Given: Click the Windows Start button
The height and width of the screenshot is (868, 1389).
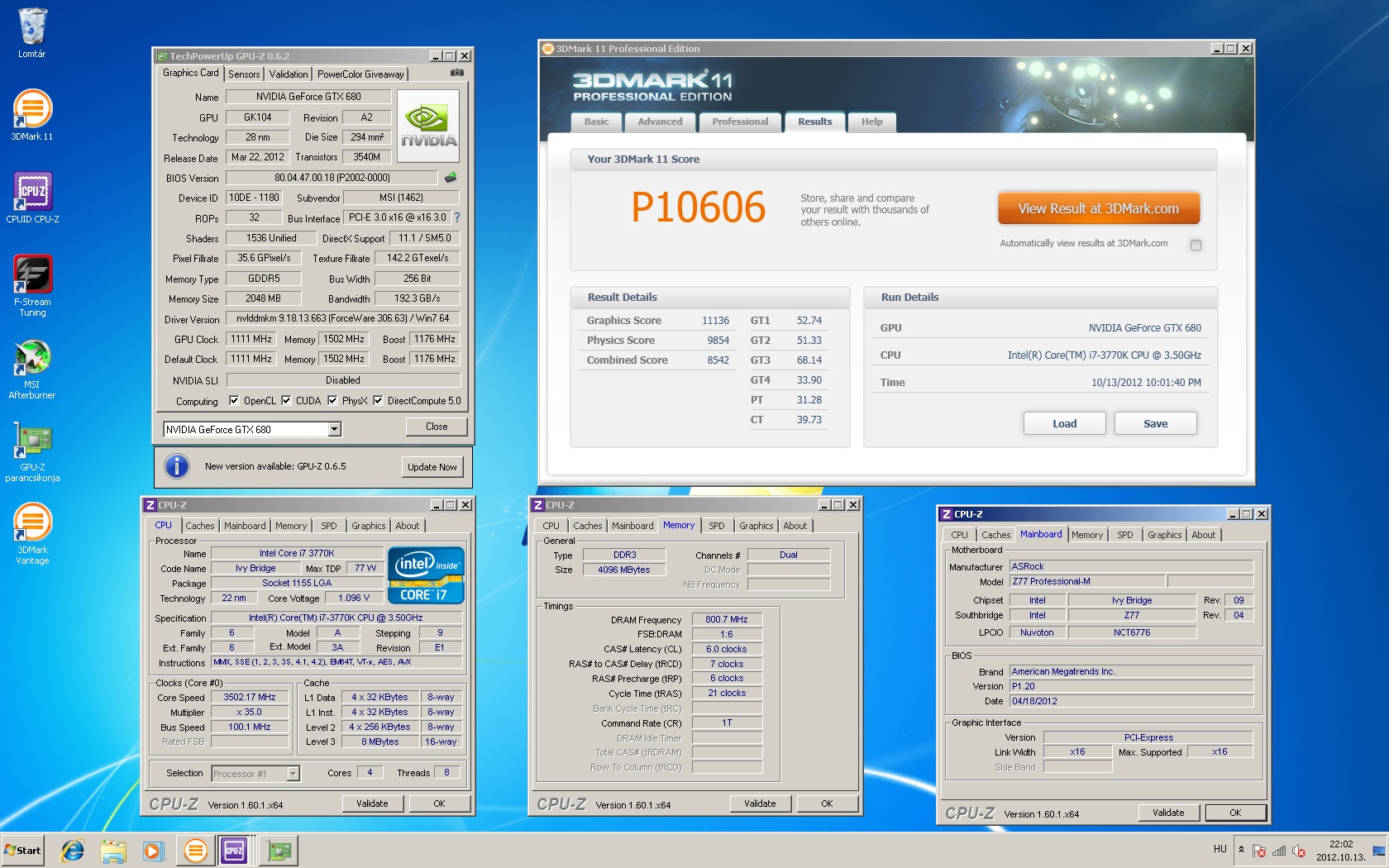Looking at the screenshot, I should 23,850.
